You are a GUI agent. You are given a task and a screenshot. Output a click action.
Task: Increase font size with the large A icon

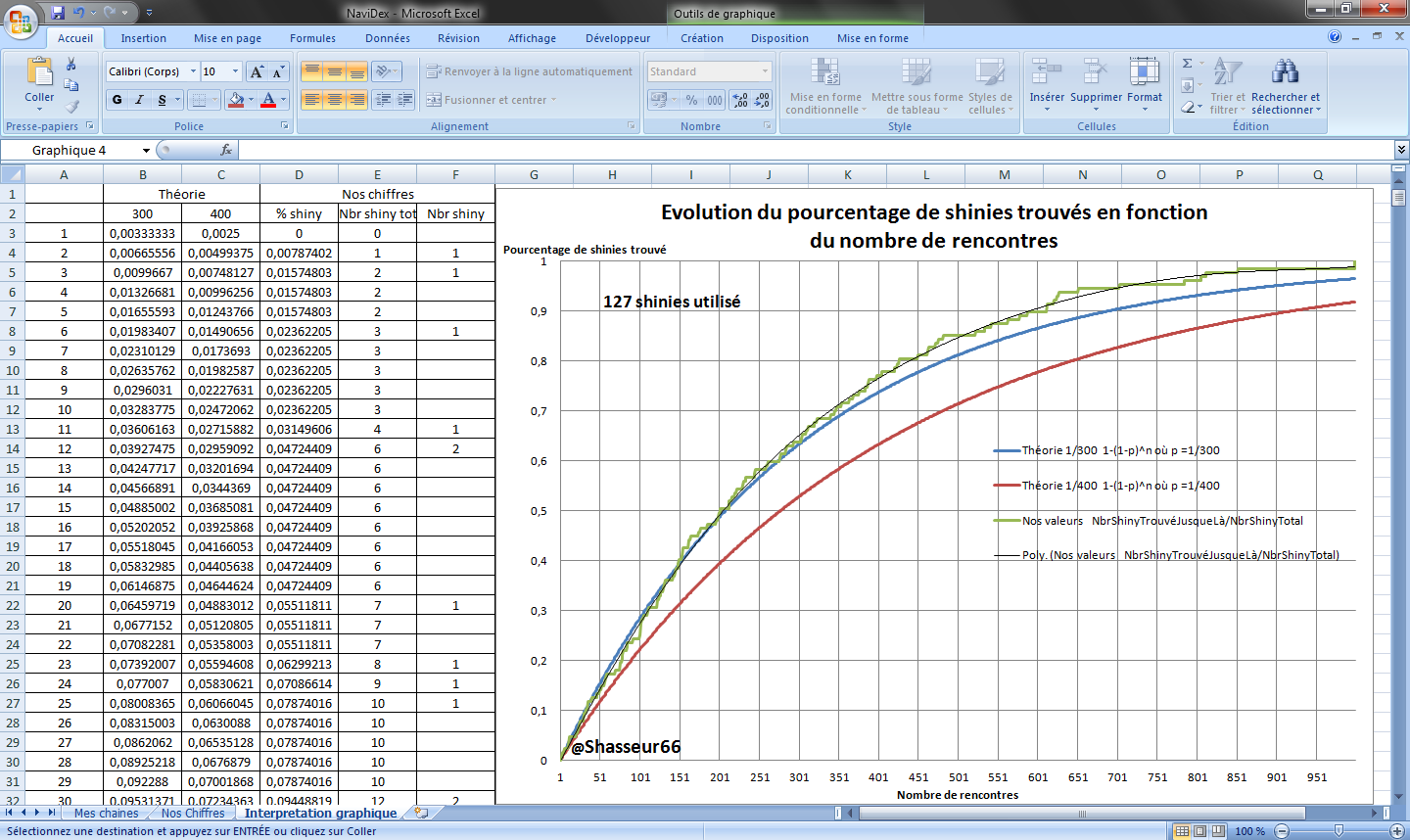tap(257, 71)
